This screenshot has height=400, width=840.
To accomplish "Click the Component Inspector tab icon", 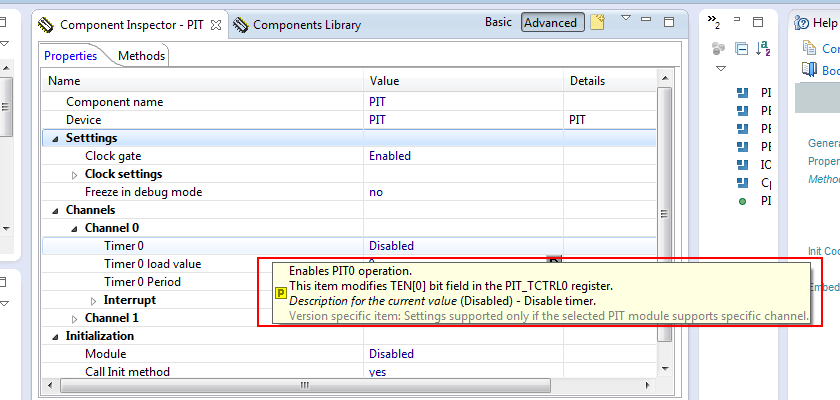I will point(46,24).
